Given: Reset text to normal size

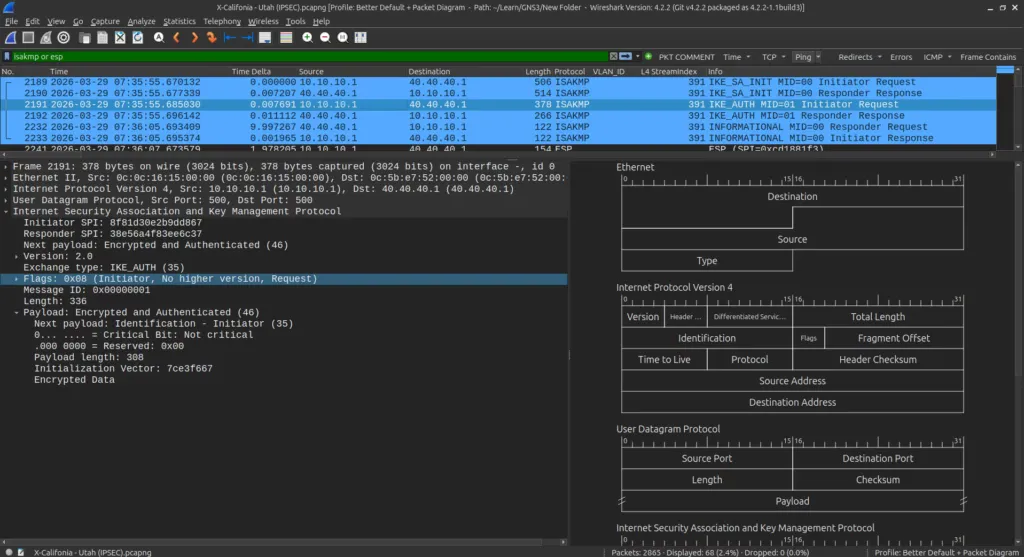Looking at the screenshot, I should 342,38.
